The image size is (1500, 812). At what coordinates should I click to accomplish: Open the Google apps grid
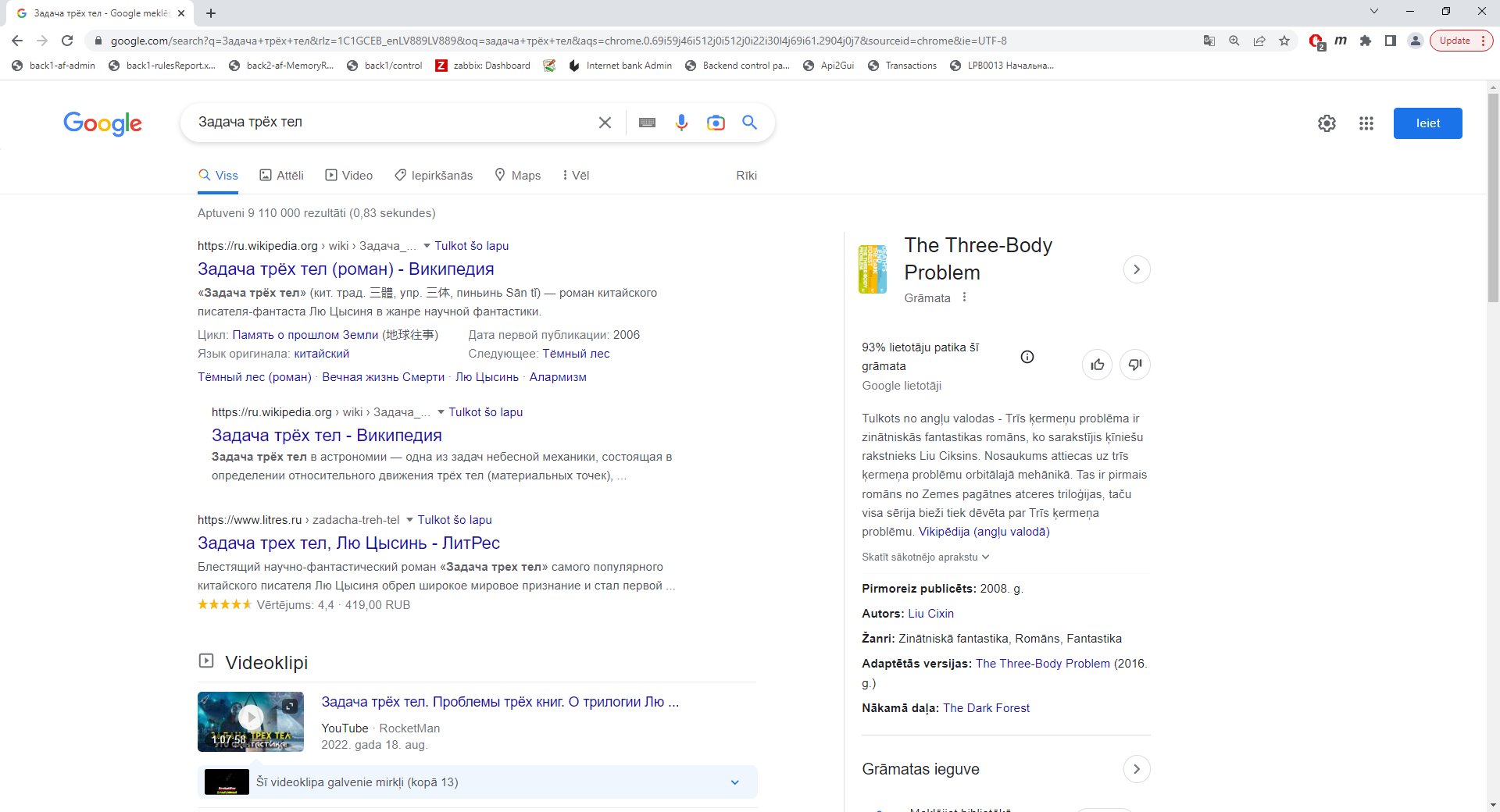coord(1366,123)
